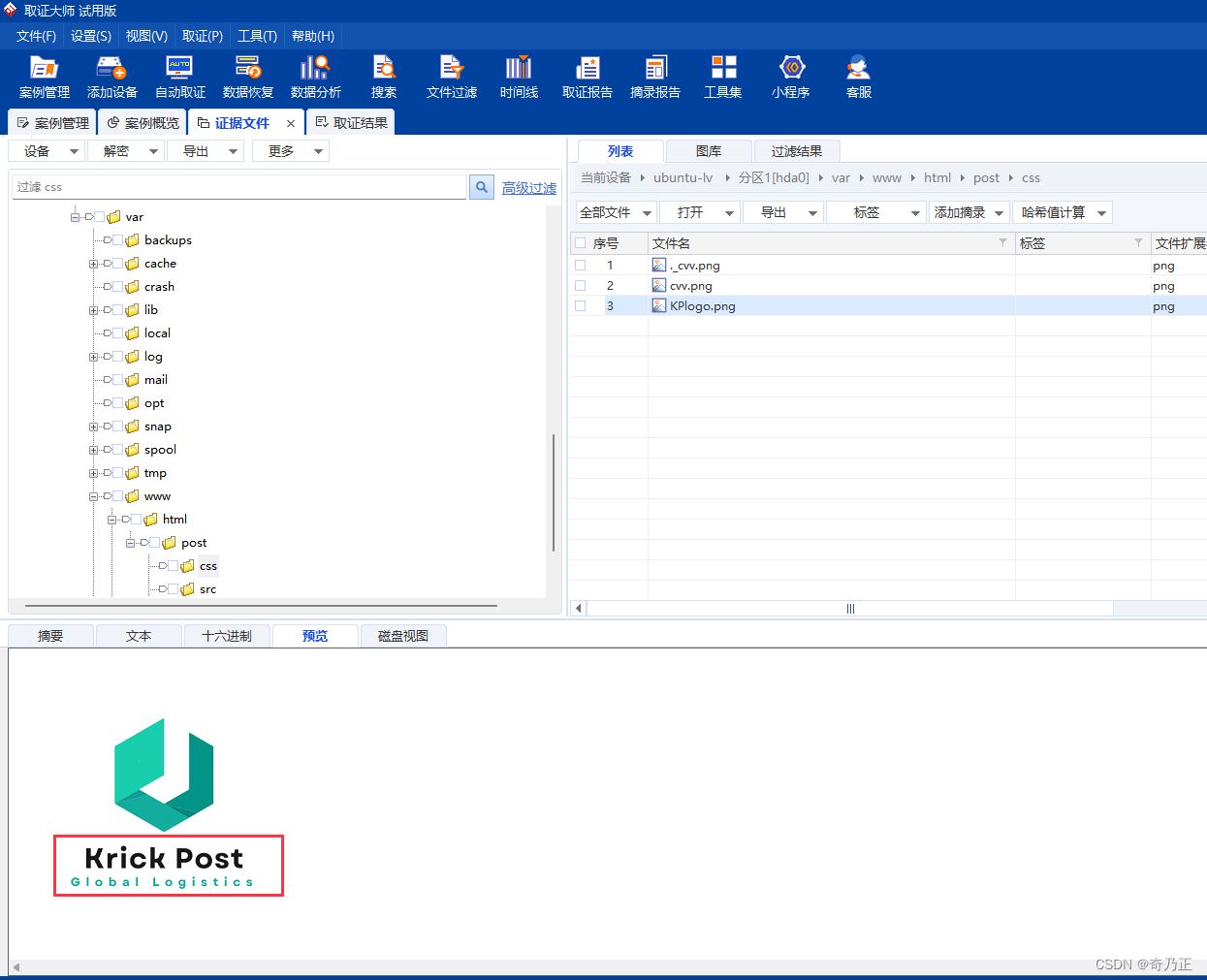Toggle the select-all checkbox in 序号 header
The image size is (1207, 980).
580,243
